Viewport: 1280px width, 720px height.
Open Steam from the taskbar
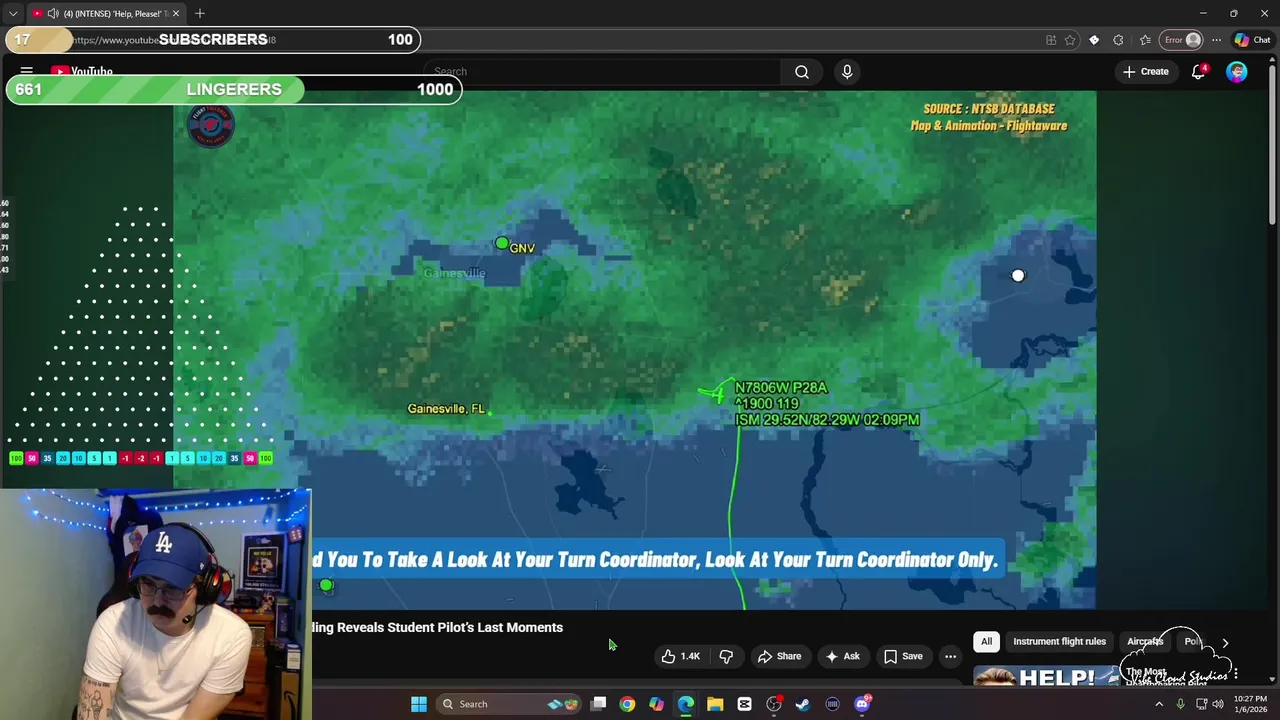pyautogui.click(x=803, y=704)
